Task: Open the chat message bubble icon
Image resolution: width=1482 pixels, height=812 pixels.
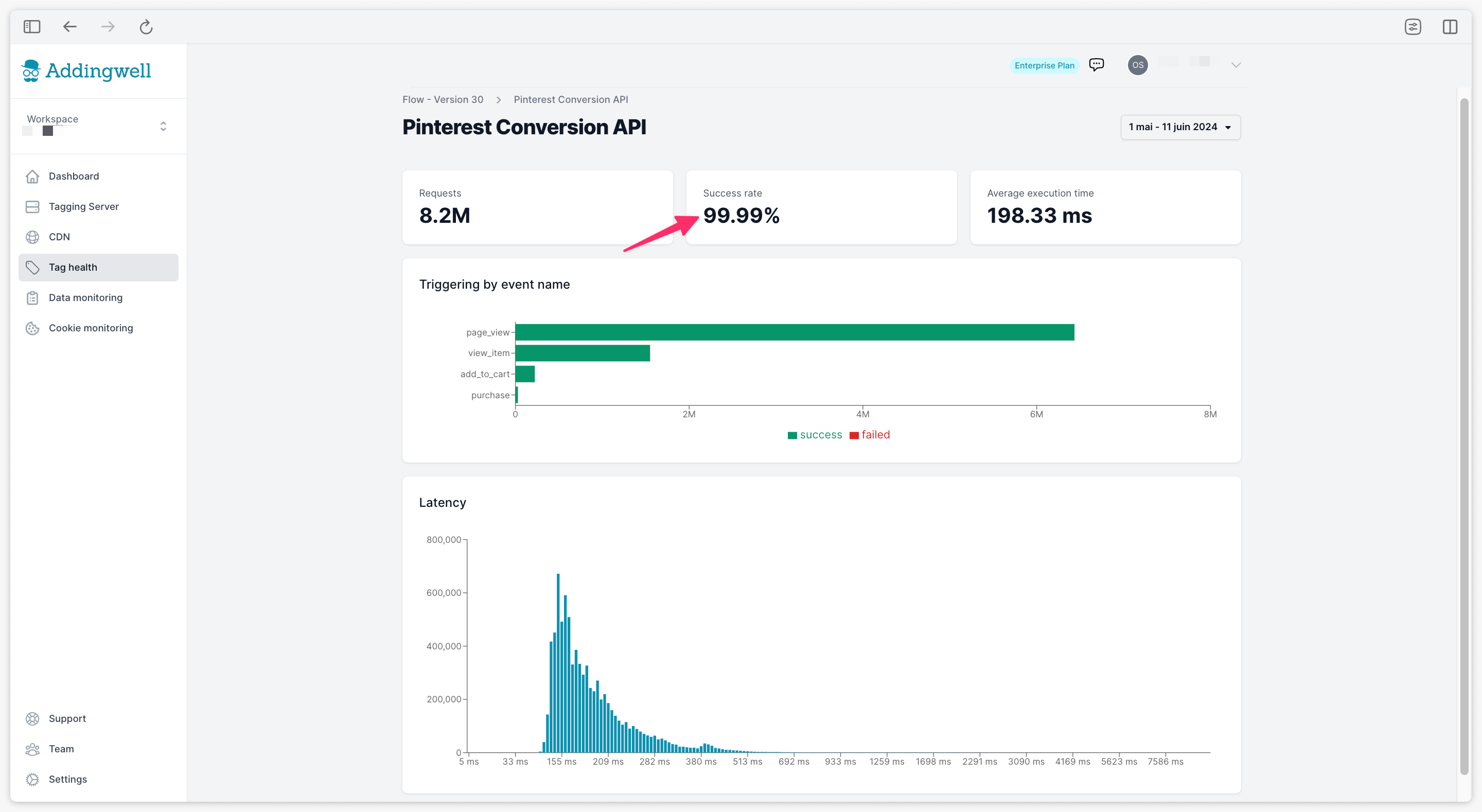Action: [x=1096, y=64]
